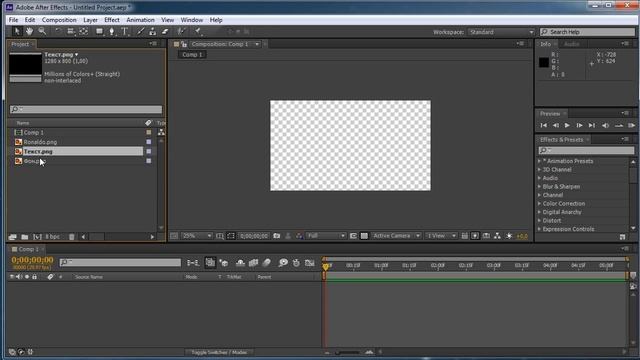Open the Comp Flowchart view icon
The width and height of the screenshot is (640, 360).
497,236
